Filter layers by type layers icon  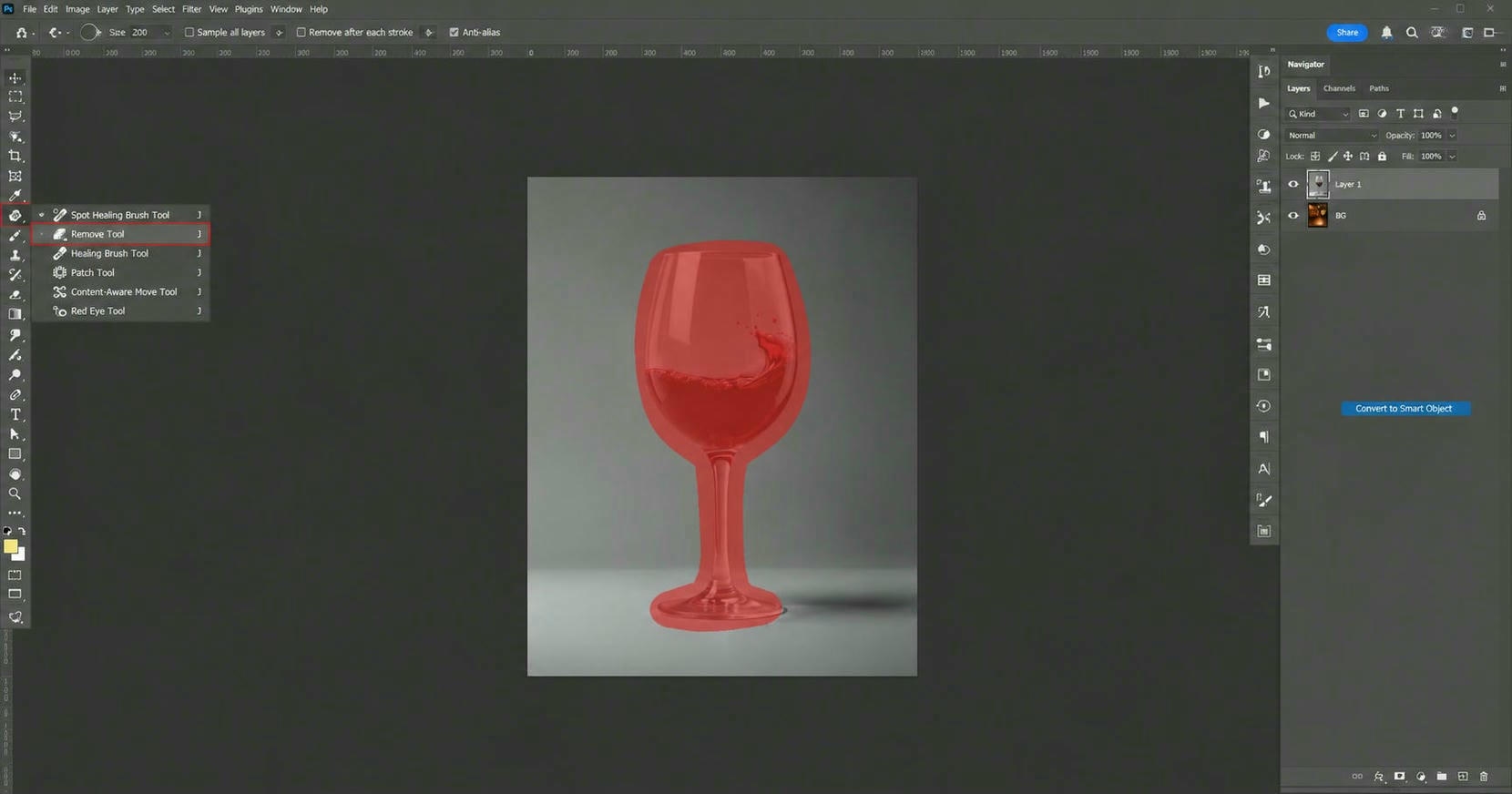click(1400, 114)
